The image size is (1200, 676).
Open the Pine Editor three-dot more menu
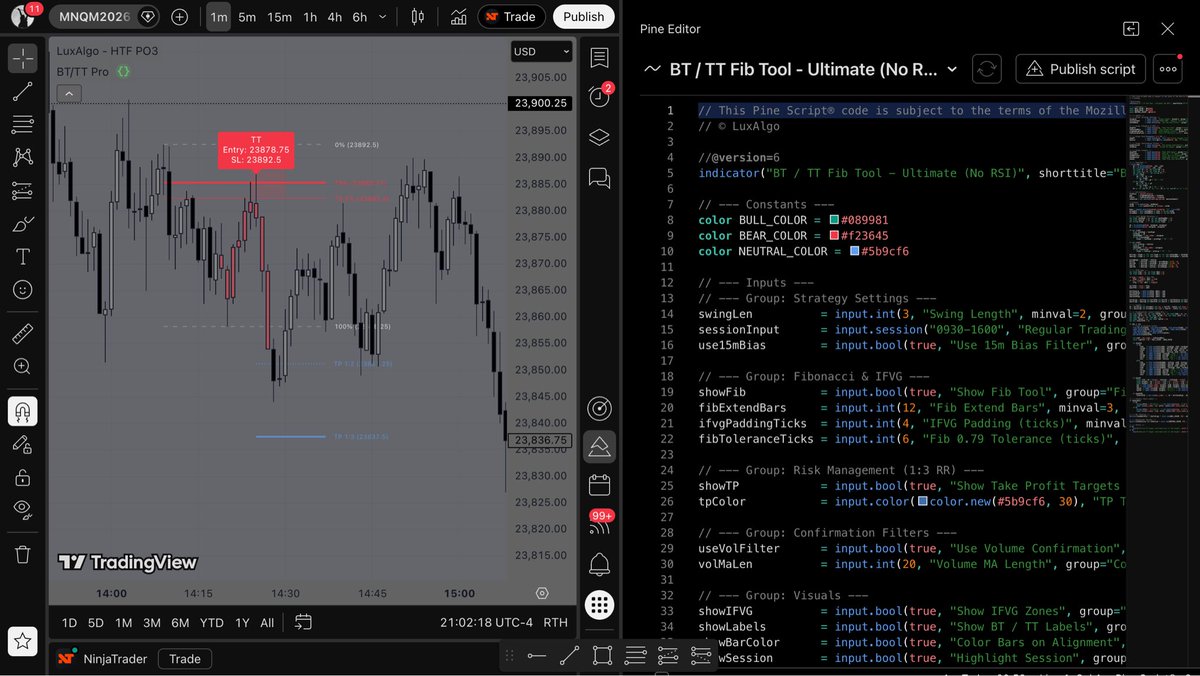1167,69
